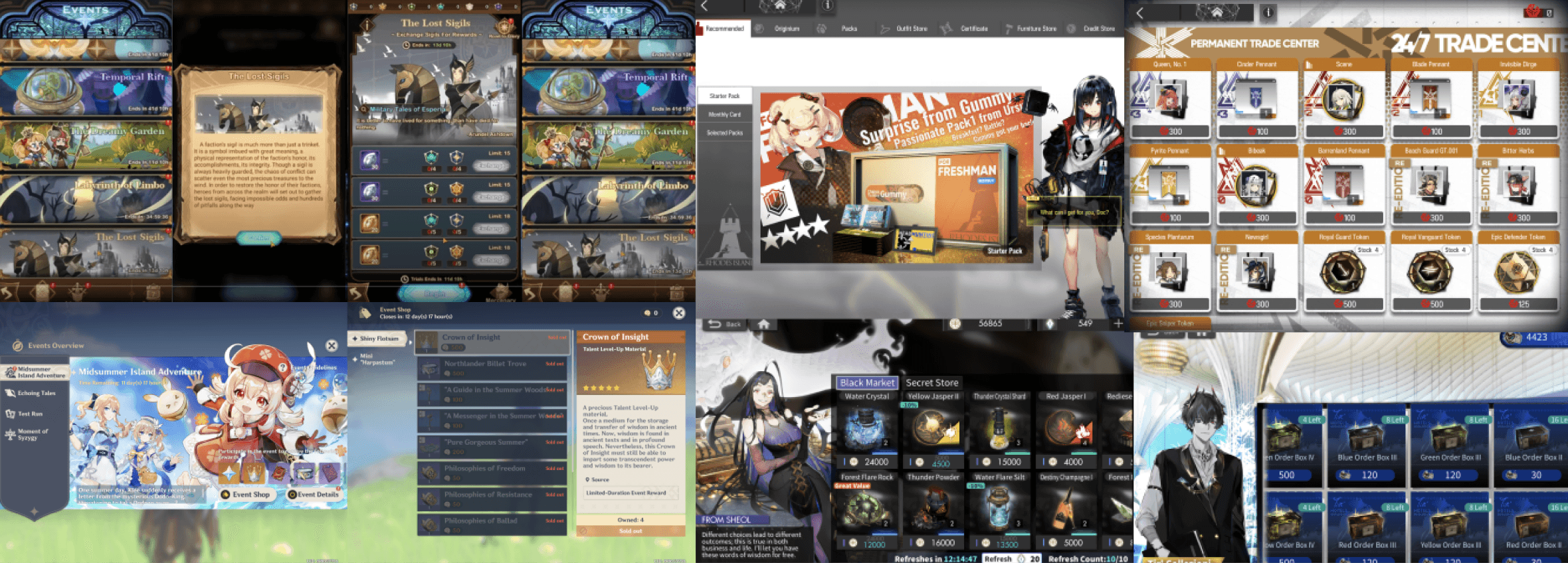Tap the home icon in the Trade Center header
The image size is (1568, 563).
(x=1217, y=13)
